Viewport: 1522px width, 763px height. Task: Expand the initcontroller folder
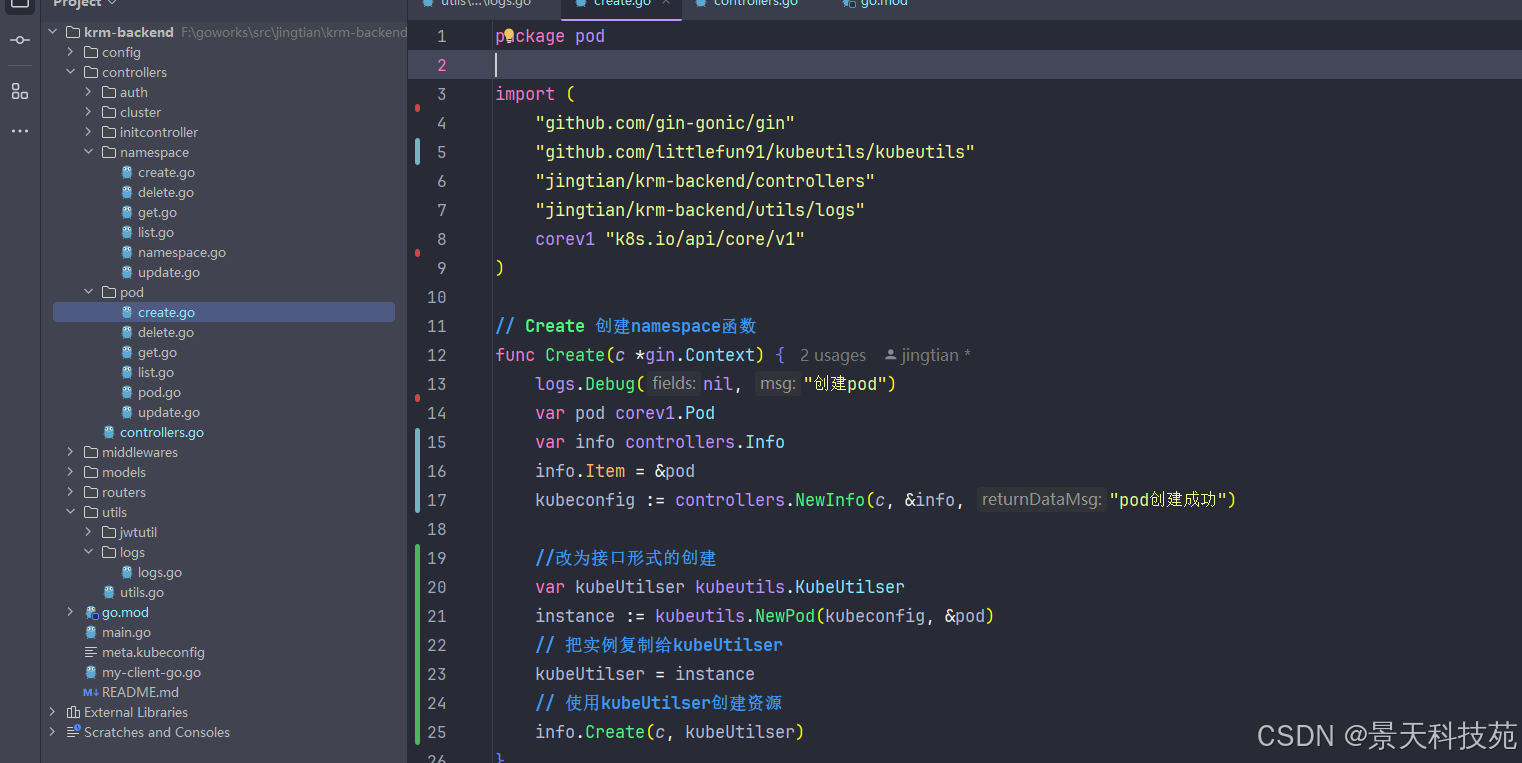(88, 132)
